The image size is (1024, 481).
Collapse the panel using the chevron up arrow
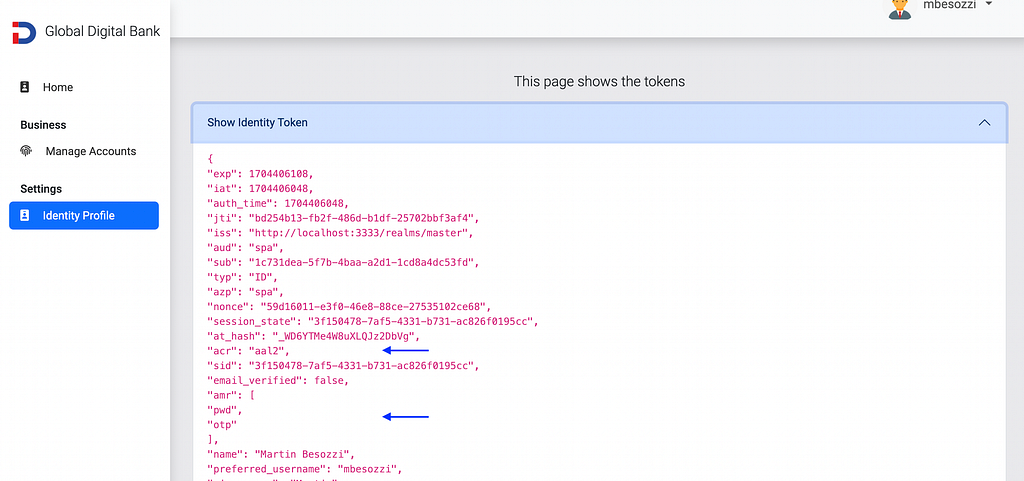[984, 123]
